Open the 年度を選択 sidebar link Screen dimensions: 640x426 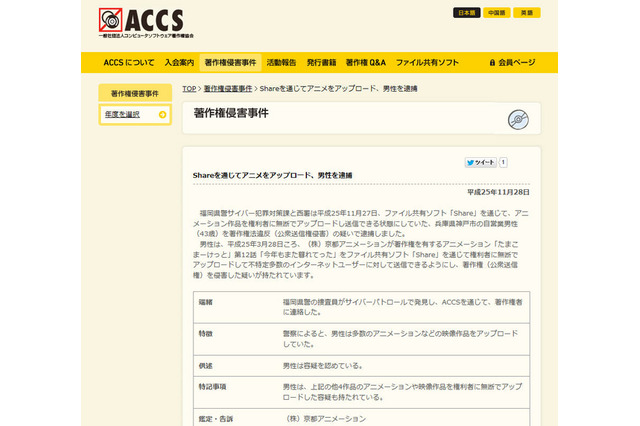[122, 114]
